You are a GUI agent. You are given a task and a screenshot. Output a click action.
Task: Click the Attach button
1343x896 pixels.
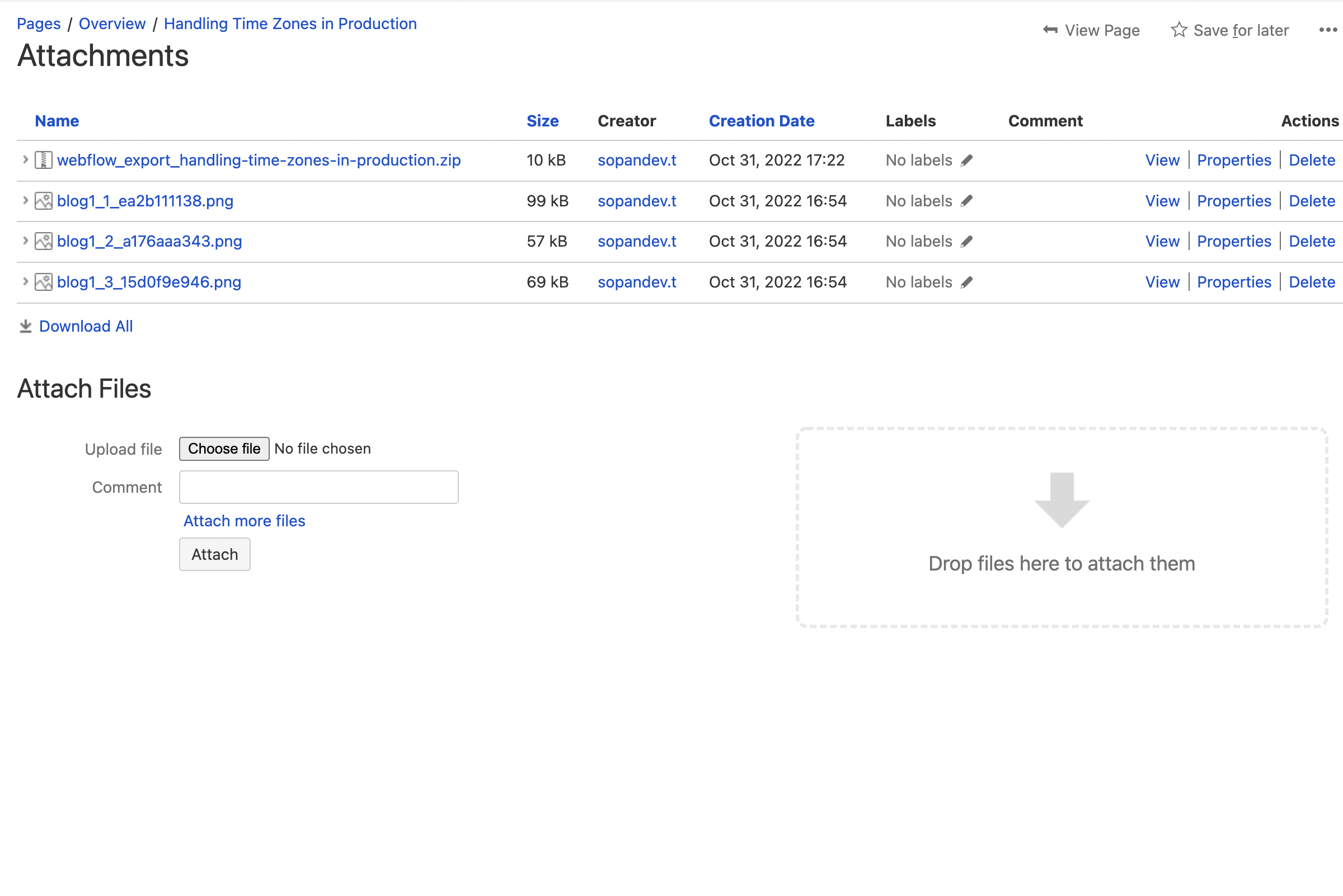(214, 554)
